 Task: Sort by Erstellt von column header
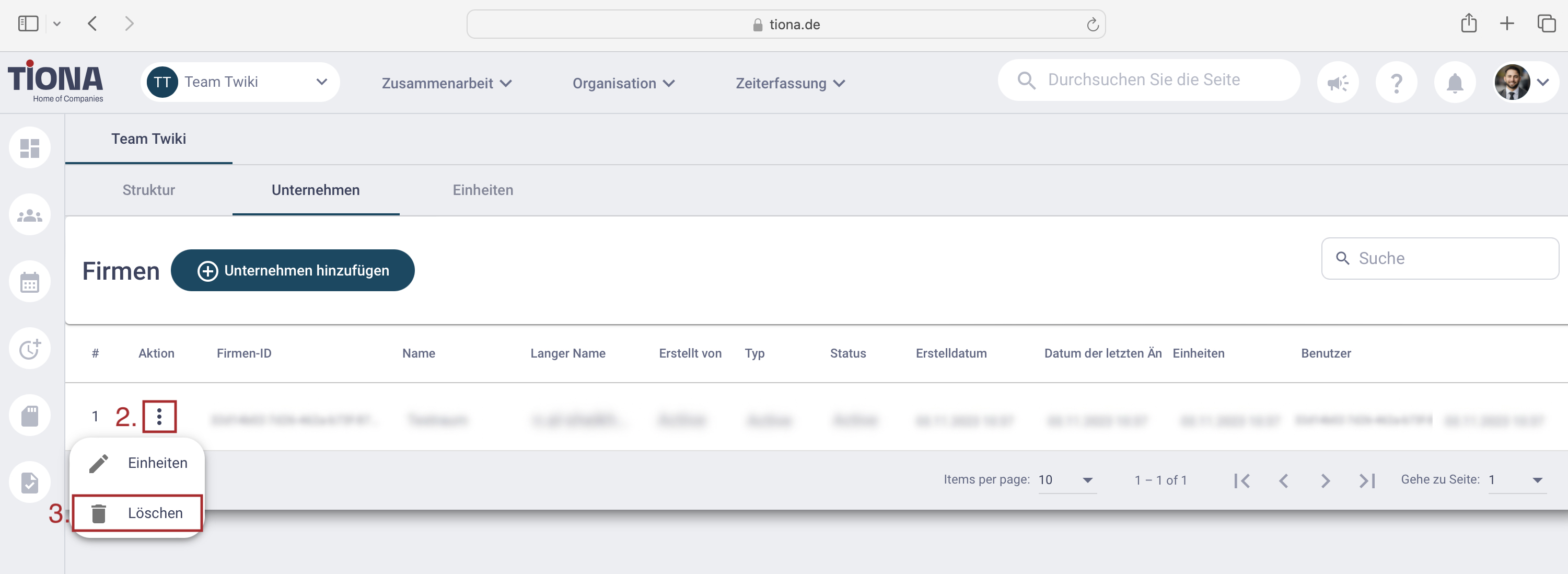(690, 353)
